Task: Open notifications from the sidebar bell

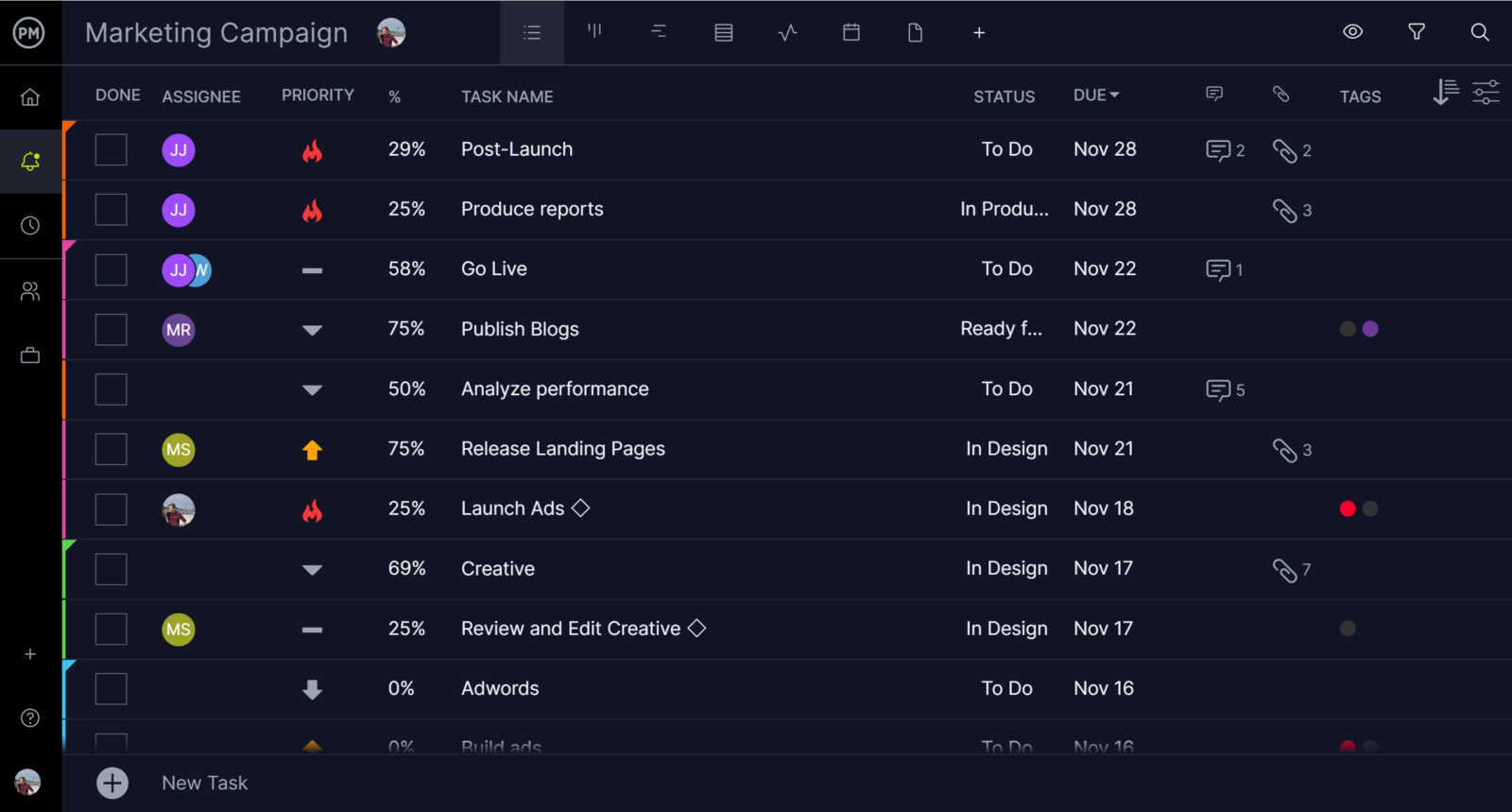Action: point(29,162)
